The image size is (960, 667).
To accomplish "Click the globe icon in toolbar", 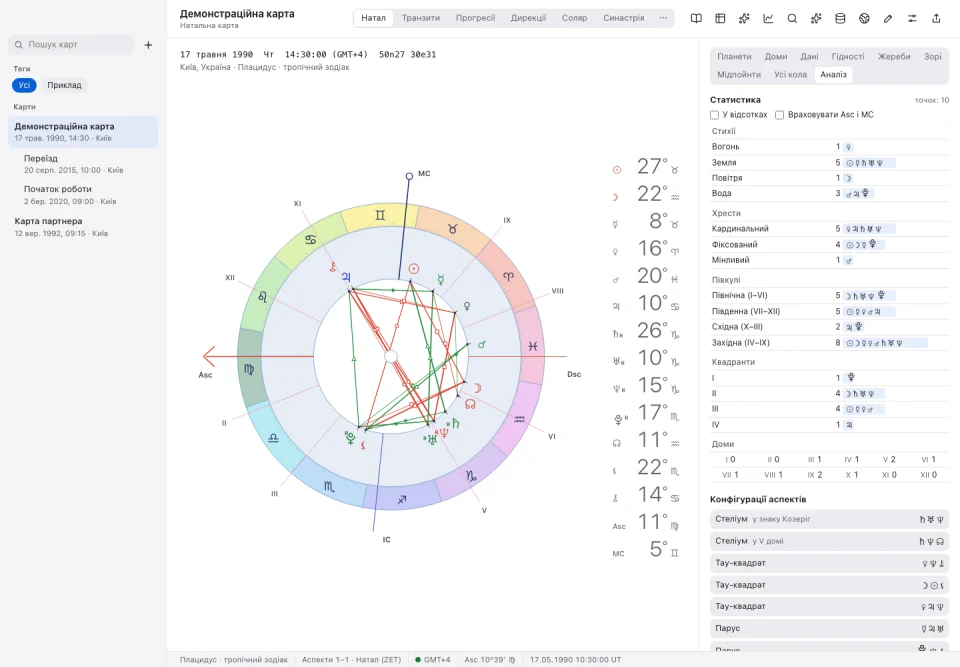I will [864, 18].
